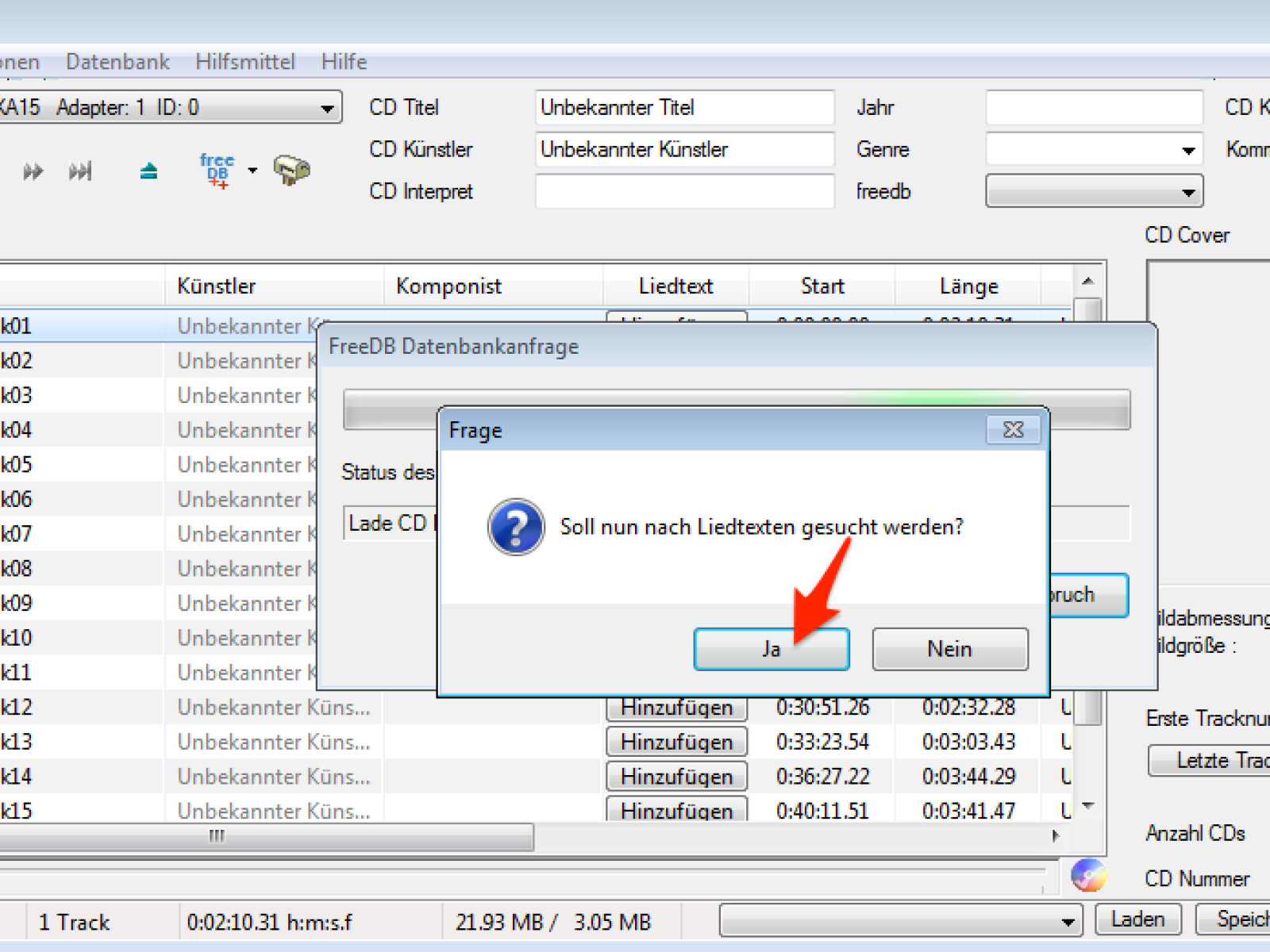Open the Hilfsmittel menu
Image resolution: width=1270 pixels, height=952 pixels.
point(244,62)
